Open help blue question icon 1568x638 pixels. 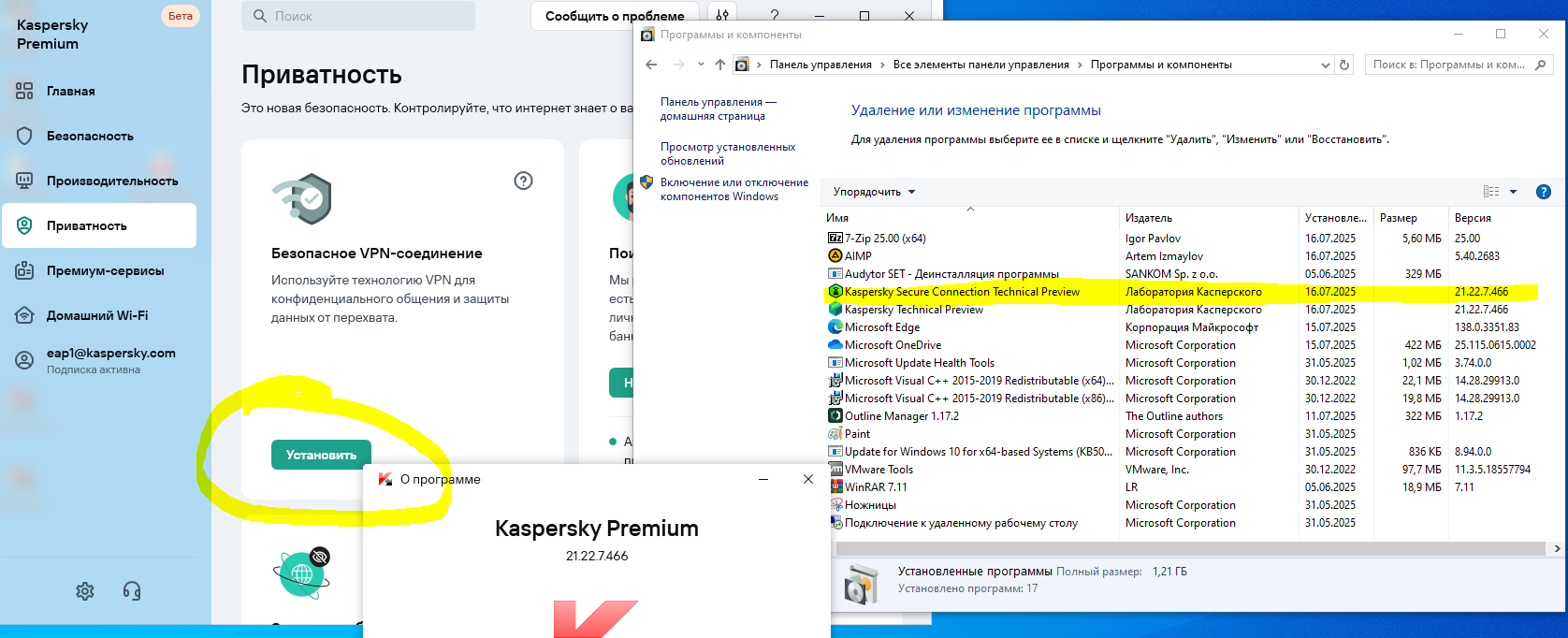click(x=1544, y=192)
